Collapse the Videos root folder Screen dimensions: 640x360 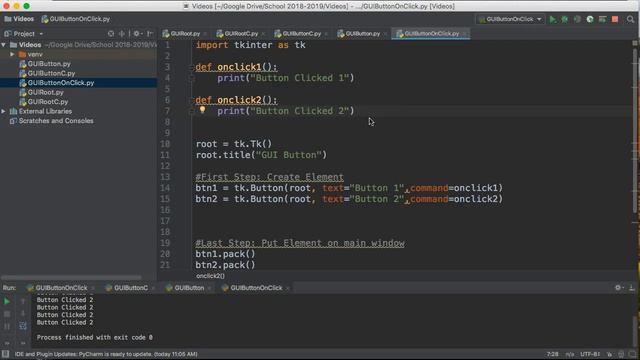click(x=4, y=44)
